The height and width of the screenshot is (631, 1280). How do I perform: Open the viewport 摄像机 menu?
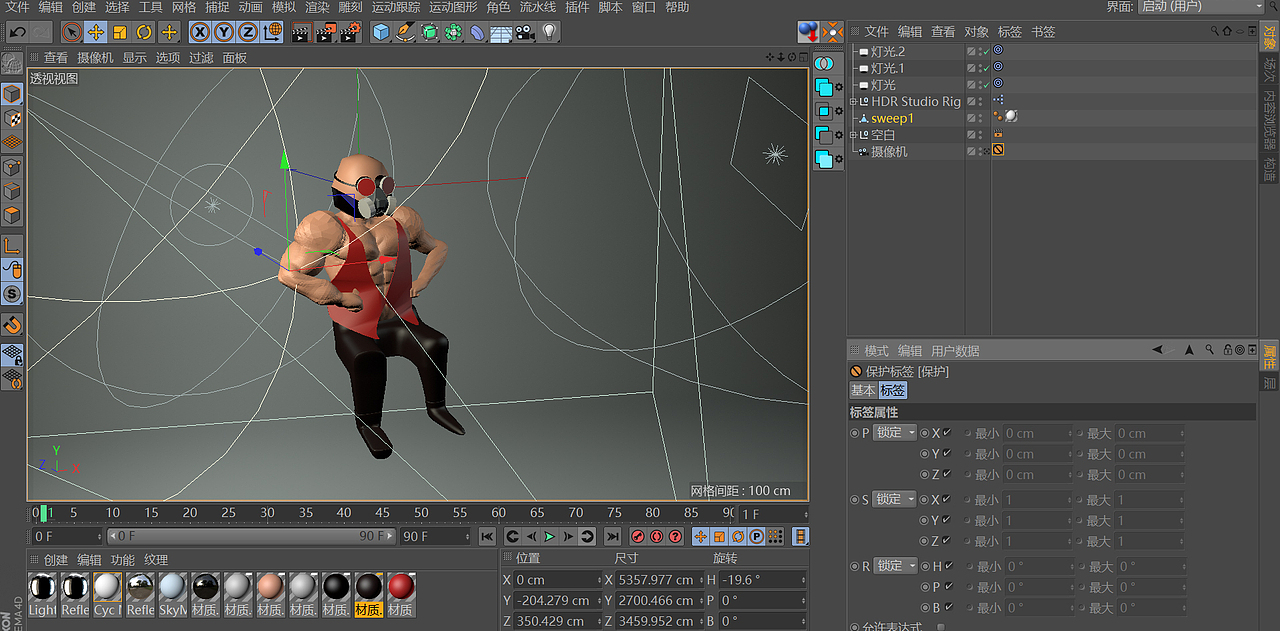(95, 58)
